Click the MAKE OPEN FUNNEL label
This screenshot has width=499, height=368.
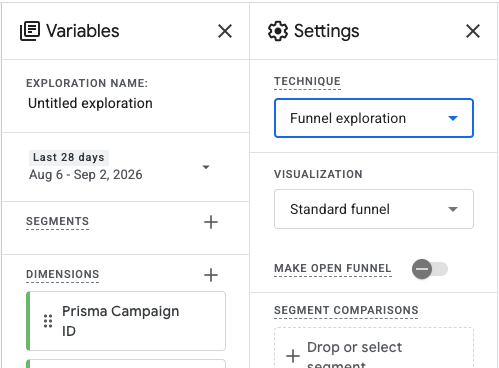(x=333, y=268)
